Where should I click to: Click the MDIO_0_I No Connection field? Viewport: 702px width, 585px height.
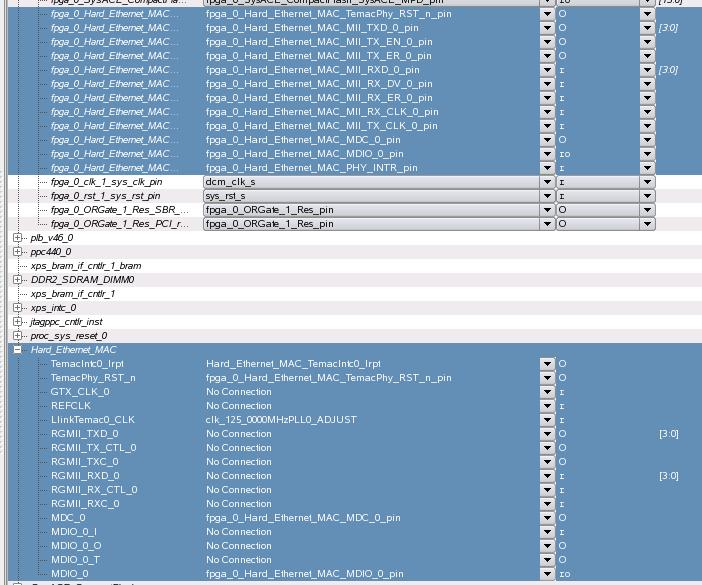(x=239, y=532)
